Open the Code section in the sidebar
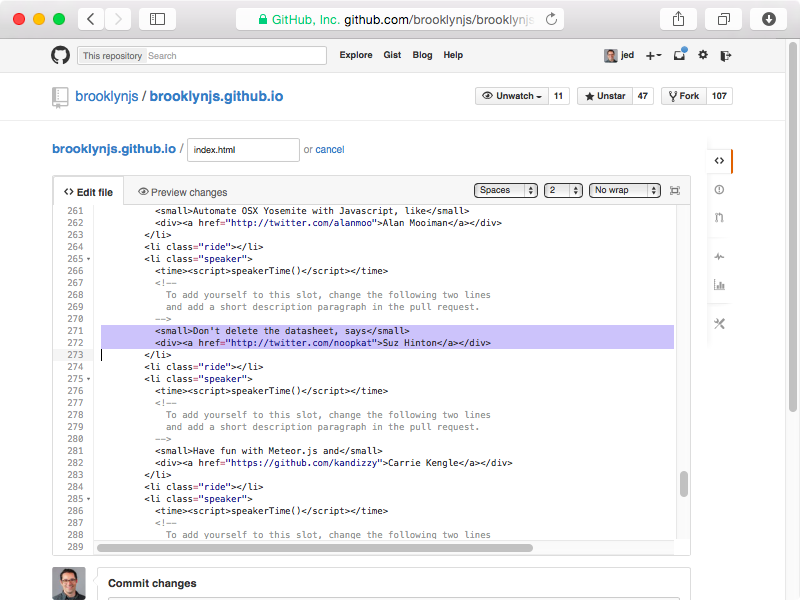The width and height of the screenshot is (800, 600). (x=719, y=161)
